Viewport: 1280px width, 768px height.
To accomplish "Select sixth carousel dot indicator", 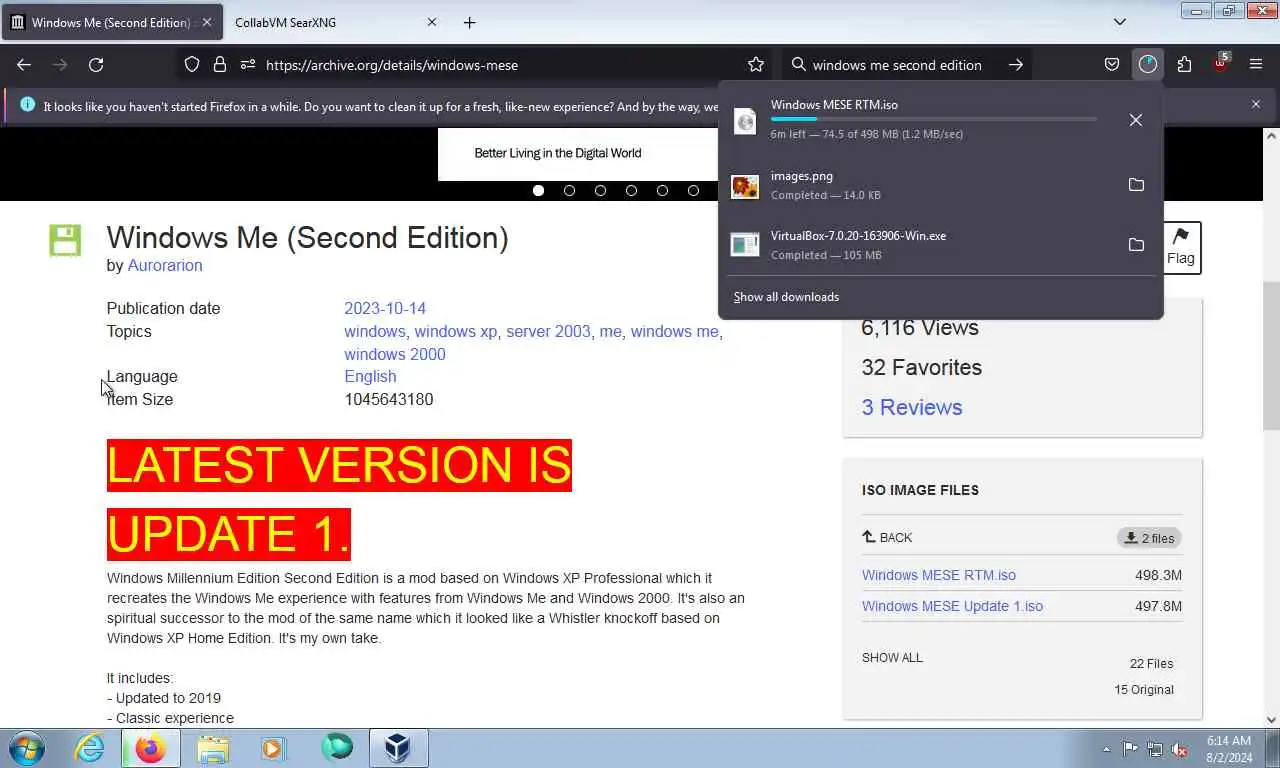I will [x=693, y=190].
